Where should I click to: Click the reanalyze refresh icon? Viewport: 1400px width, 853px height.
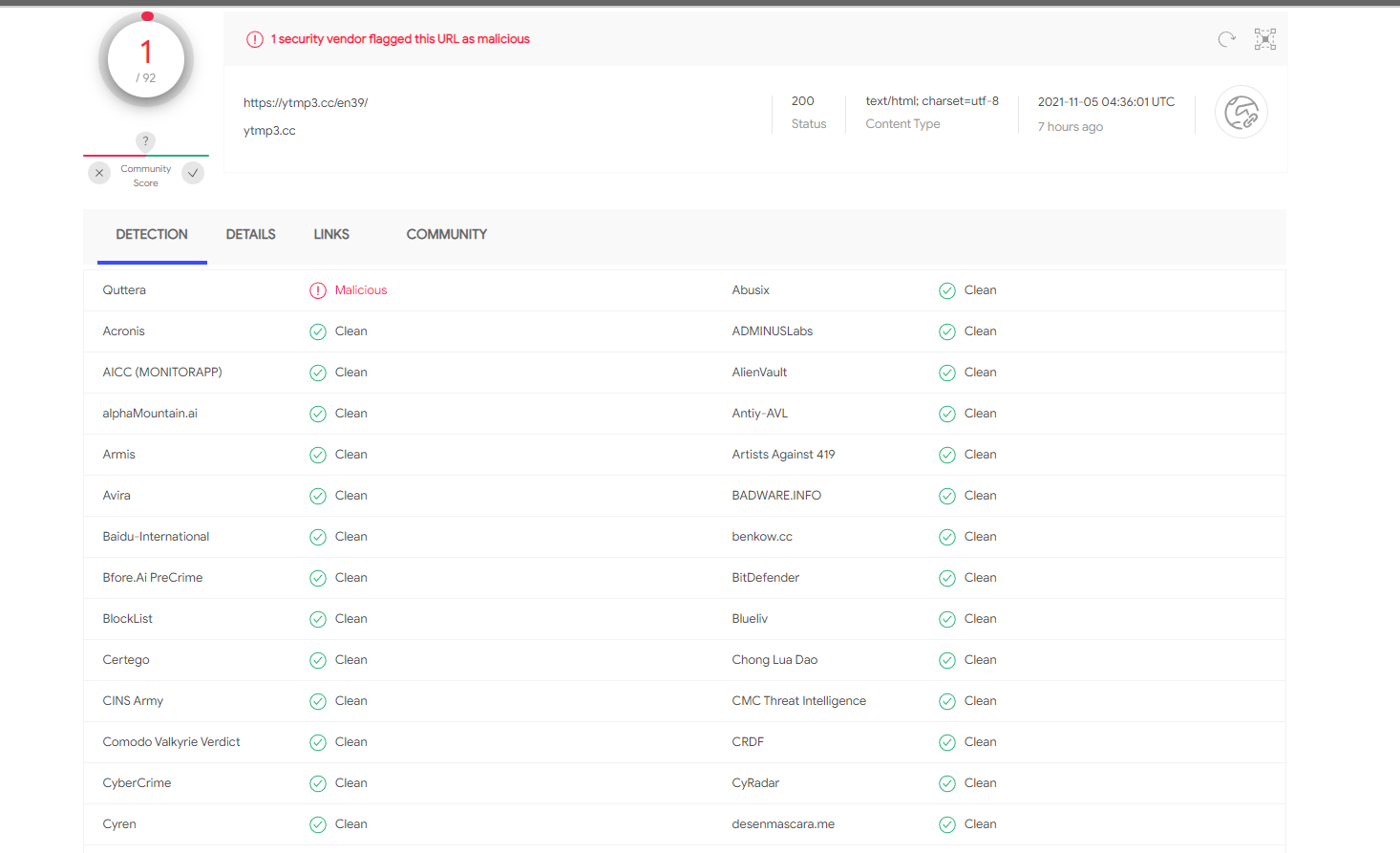pos(1227,39)
